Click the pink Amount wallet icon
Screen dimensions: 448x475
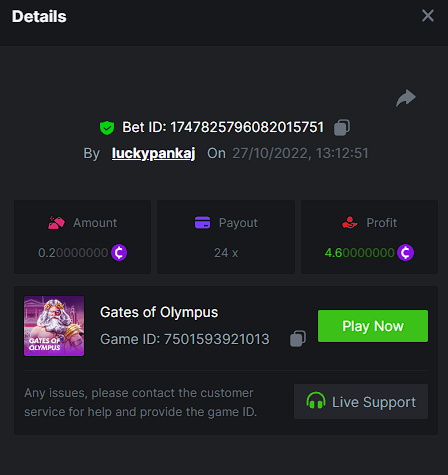[56, 223]
